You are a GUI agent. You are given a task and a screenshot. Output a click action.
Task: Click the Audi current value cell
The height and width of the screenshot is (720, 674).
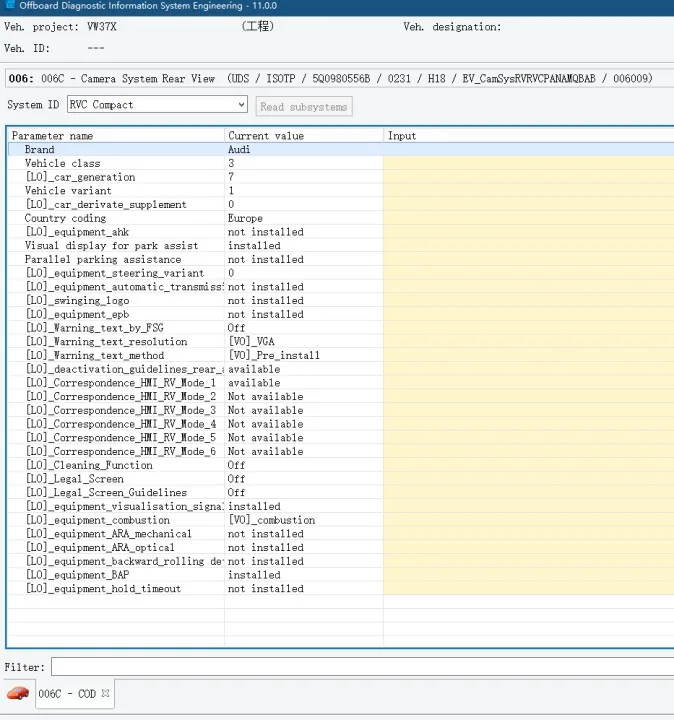point(304,149)
